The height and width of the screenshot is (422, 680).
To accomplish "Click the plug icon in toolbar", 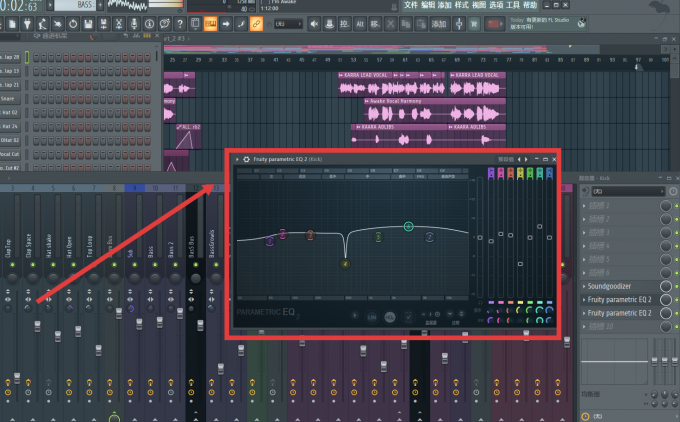I will 27,24.
